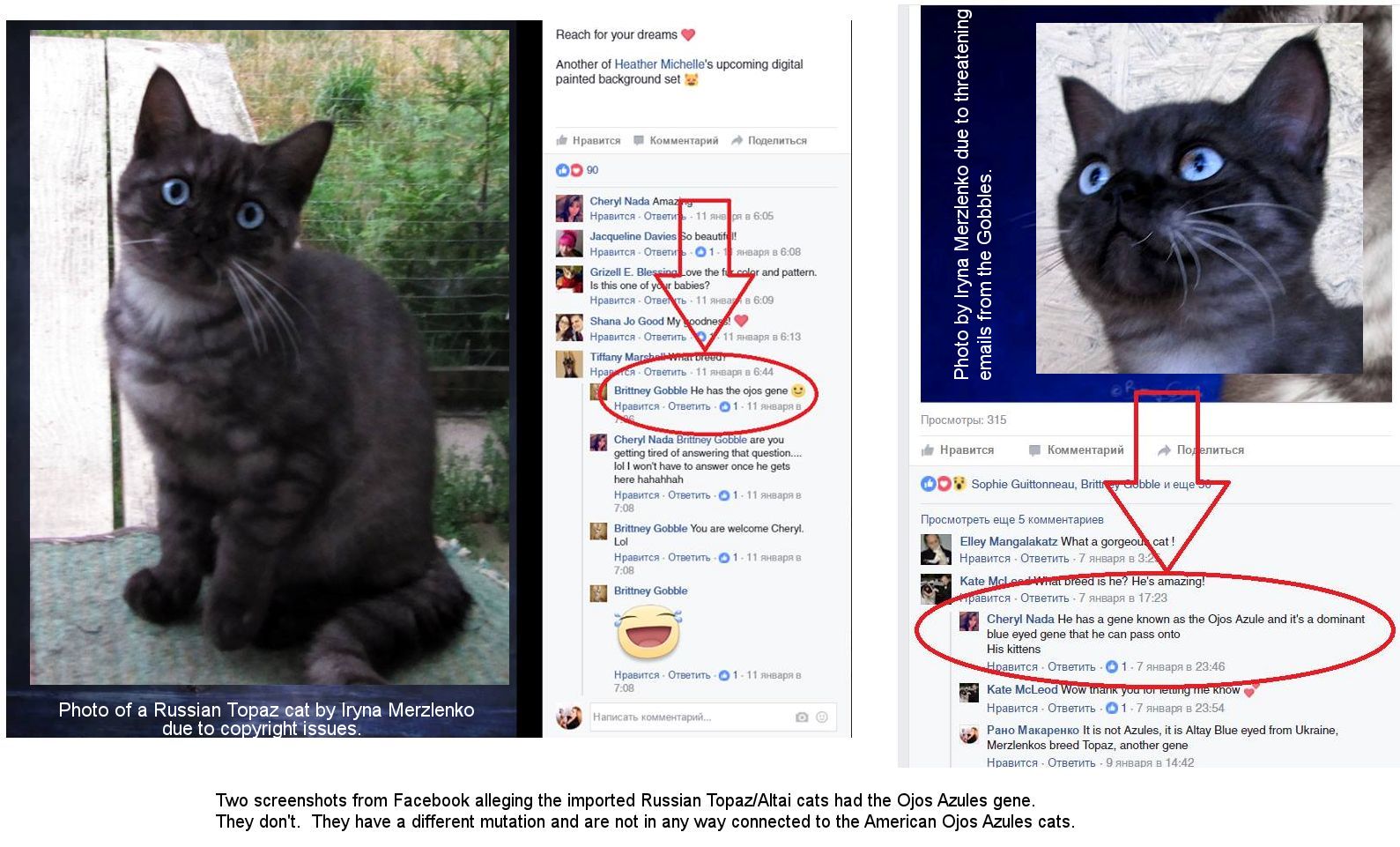The width and height of the screenshot is (1400, 847).
Task: Open Heather Michelle's profile link
Action: (x=659, y=64)
